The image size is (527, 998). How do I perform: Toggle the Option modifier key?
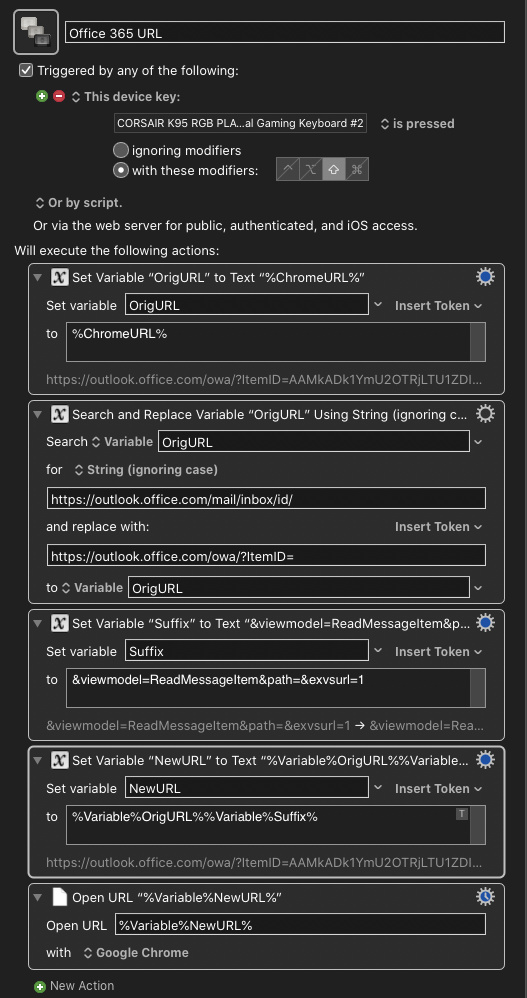click(311, 169)
